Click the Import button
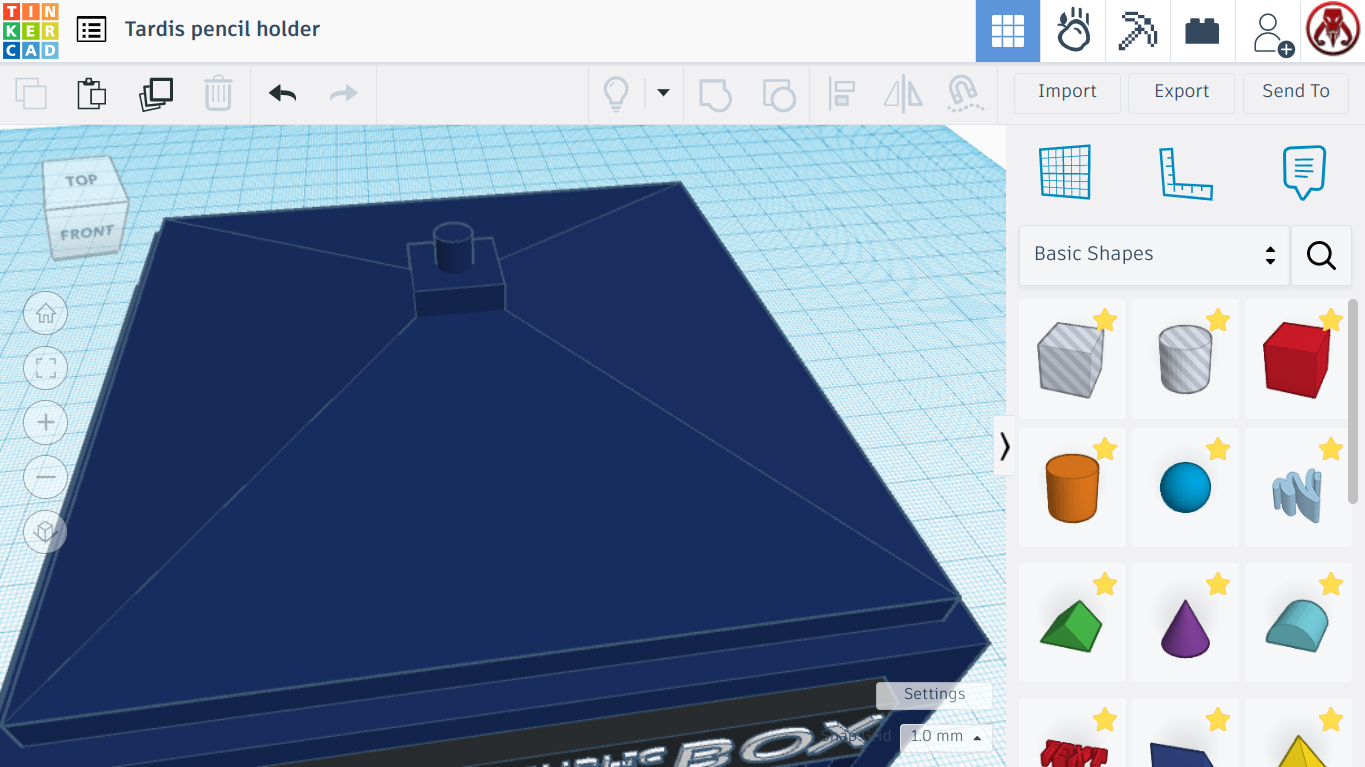 click(1067, 91)
